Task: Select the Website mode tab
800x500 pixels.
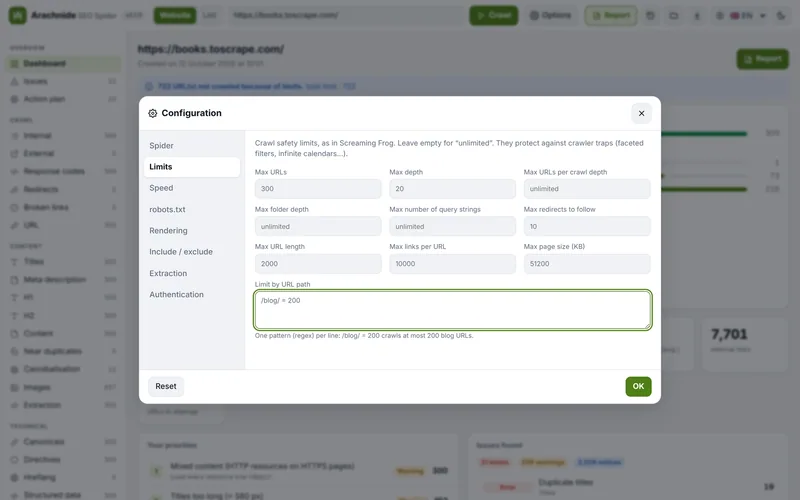Action: (x=175, y=15)
